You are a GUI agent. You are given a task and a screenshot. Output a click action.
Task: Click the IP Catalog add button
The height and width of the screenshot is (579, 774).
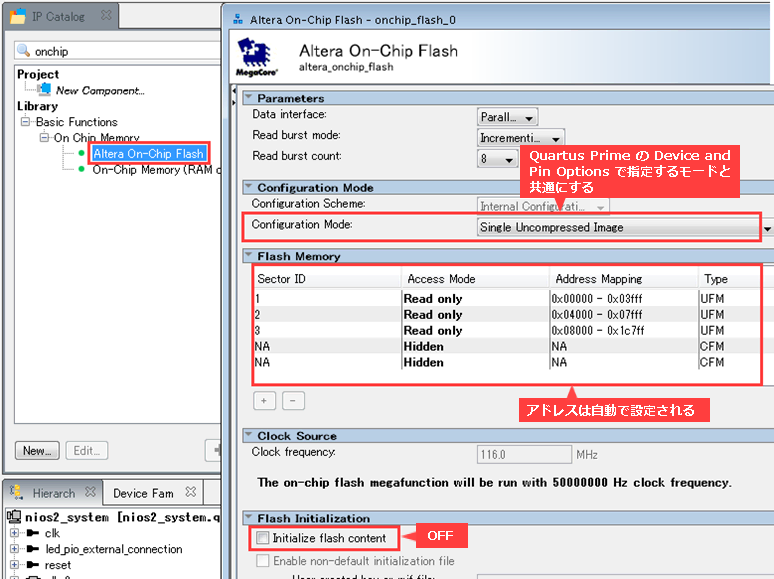(214, 450)
